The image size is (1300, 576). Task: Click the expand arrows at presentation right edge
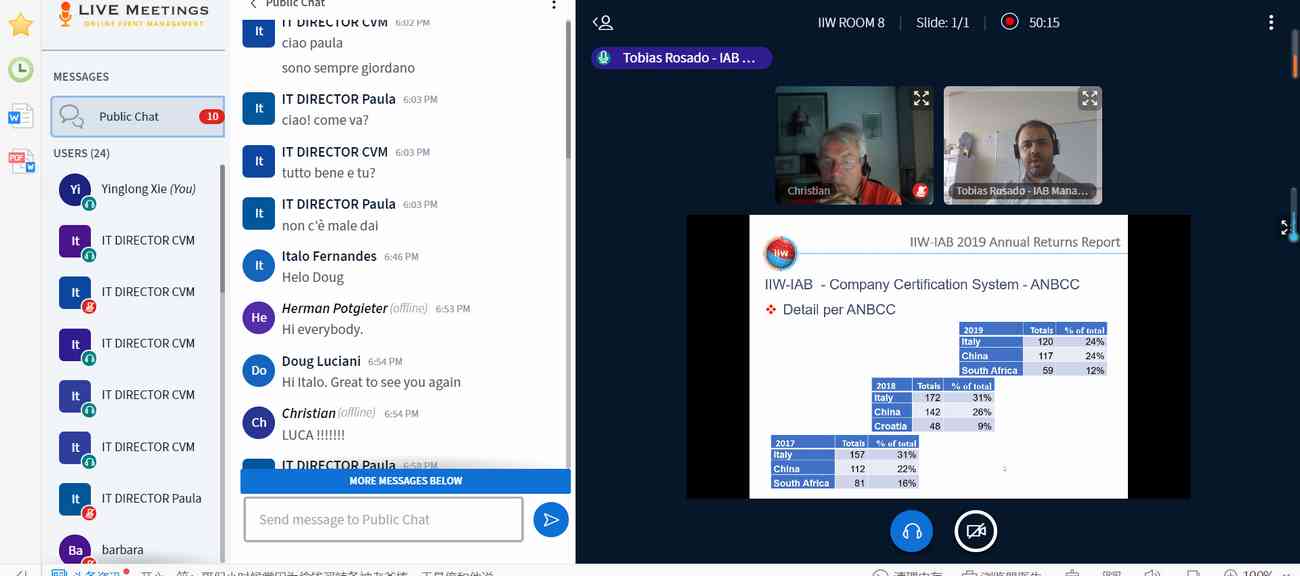coord(1286,228)
